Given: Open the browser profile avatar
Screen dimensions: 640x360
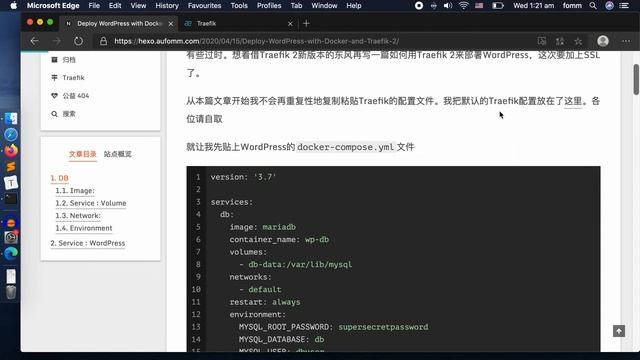Looking at the screenshot, I should coord(603,41).
